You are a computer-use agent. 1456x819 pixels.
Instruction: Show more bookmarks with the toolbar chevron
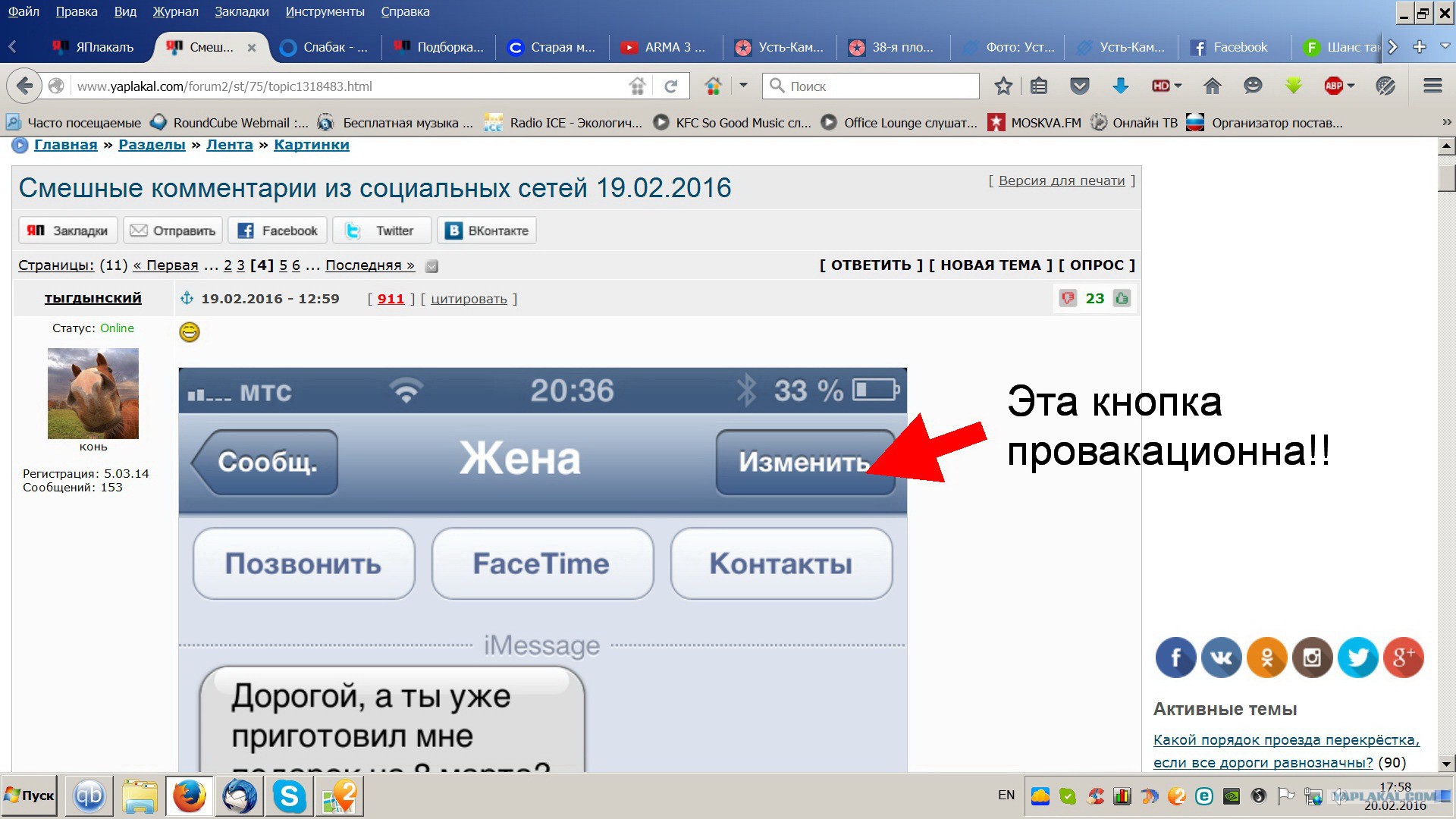[1446, 122]
